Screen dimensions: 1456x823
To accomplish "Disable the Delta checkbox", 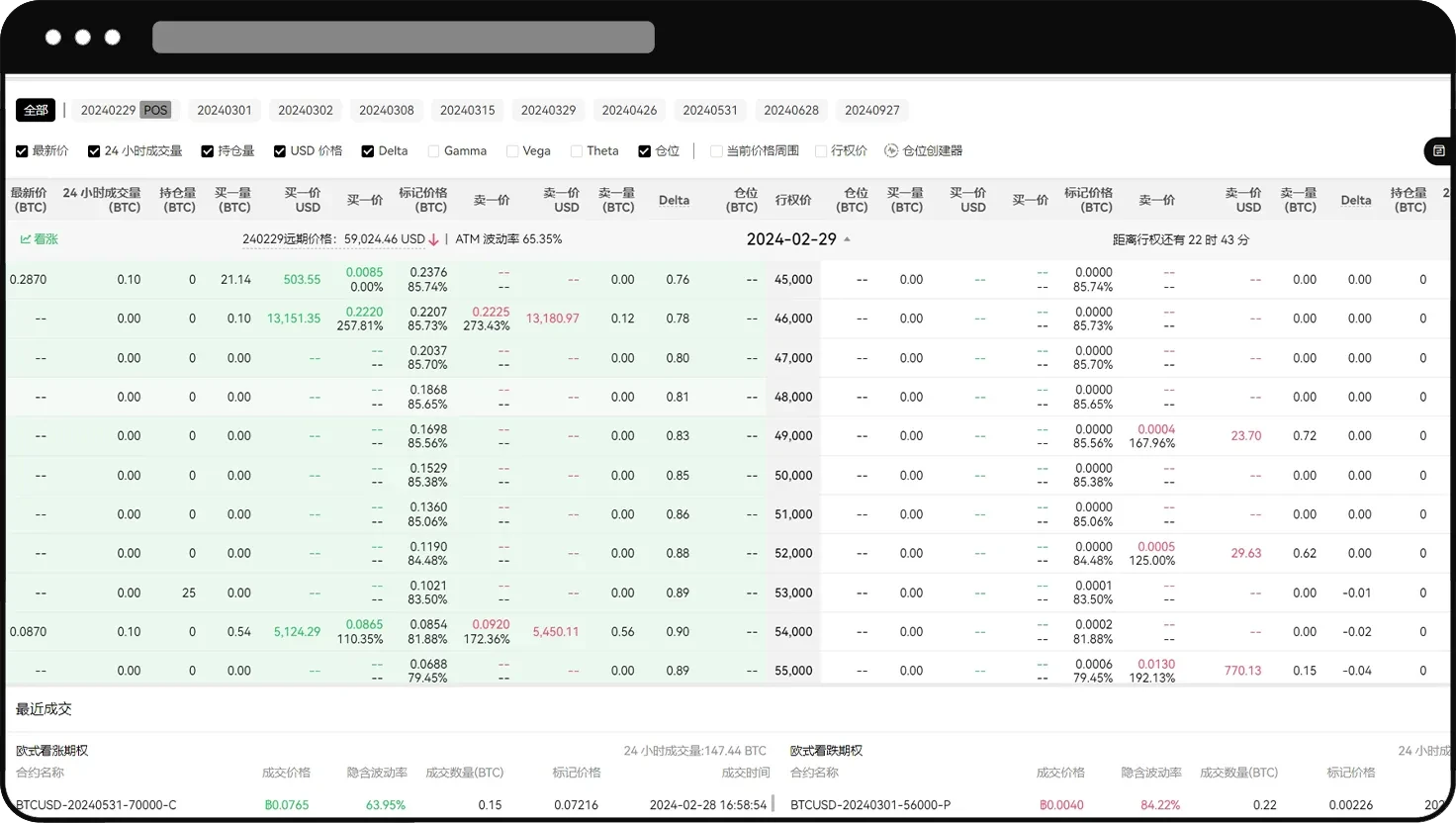I will coord(368,151).
